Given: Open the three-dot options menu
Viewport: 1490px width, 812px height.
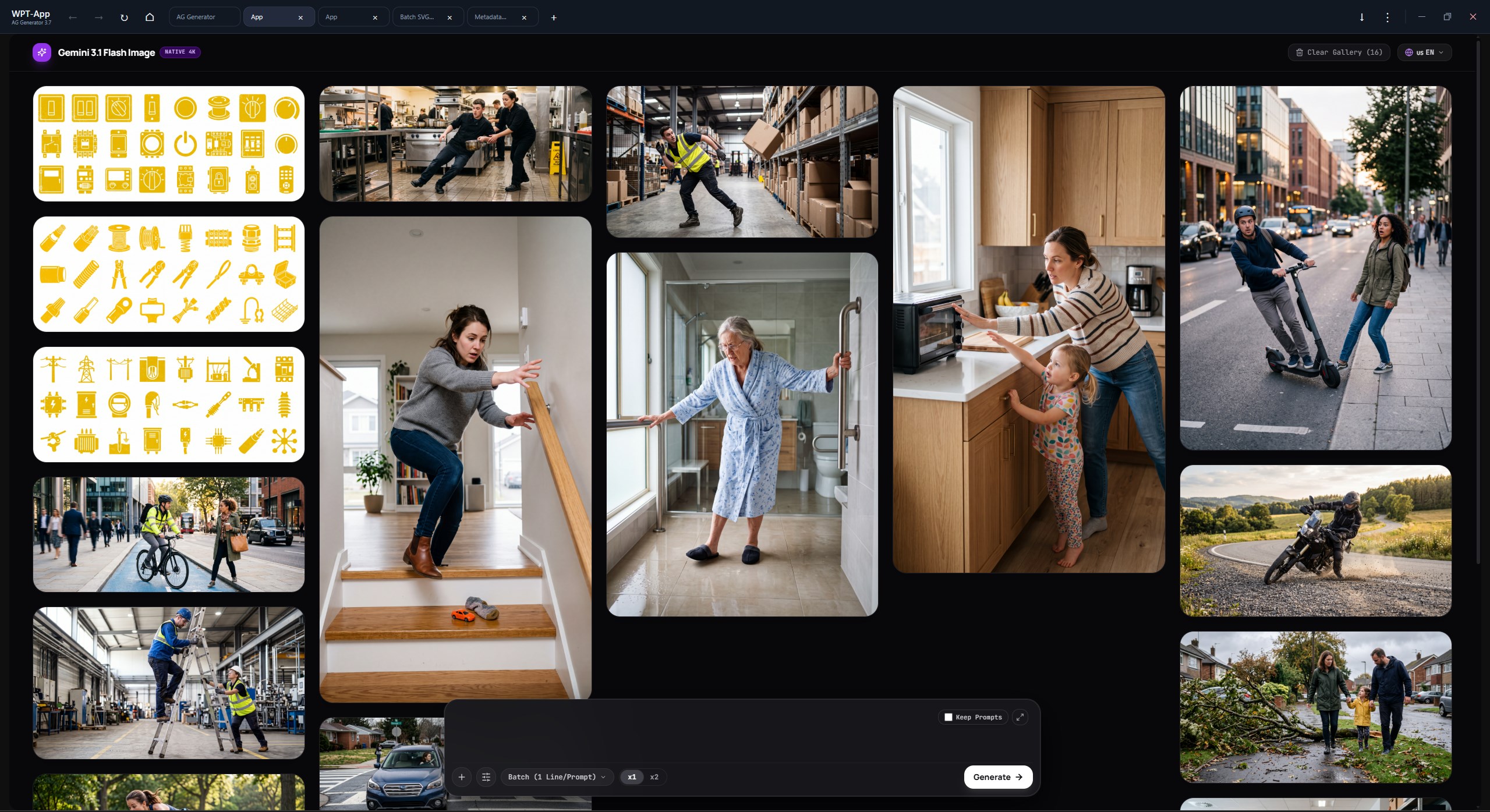Looking at the screenshot, I should click(1388, 17).
